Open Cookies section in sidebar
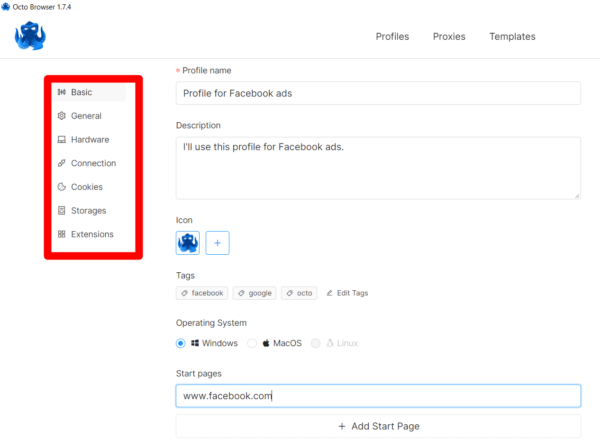Viewport: 600px width, 447px height. pos(86,187)
